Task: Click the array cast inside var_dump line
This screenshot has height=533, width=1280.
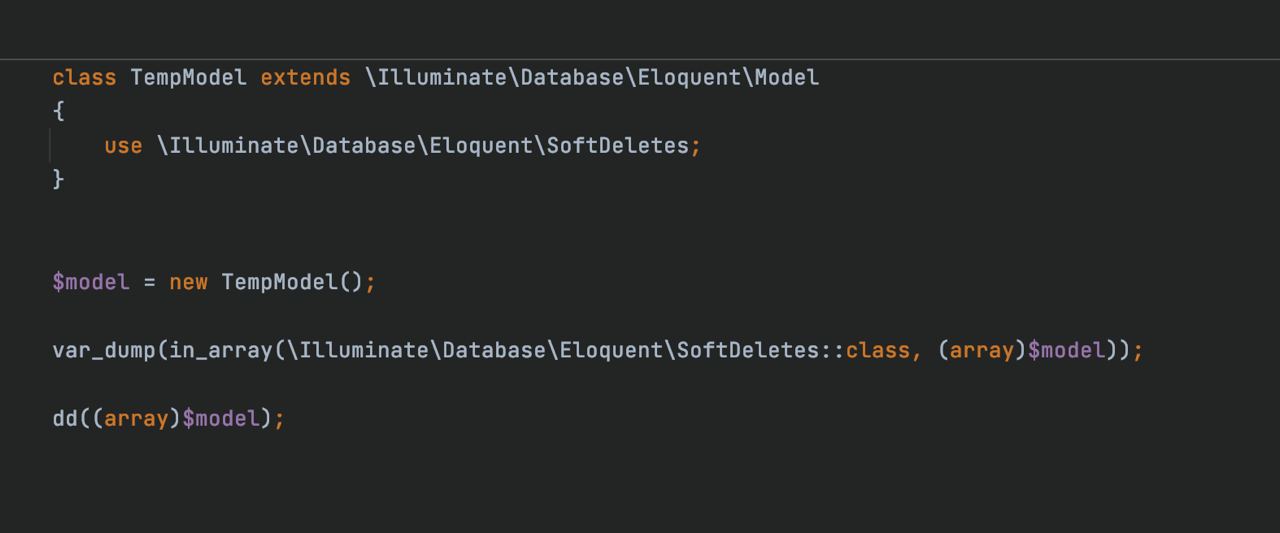Action: [x=981, y=350]
